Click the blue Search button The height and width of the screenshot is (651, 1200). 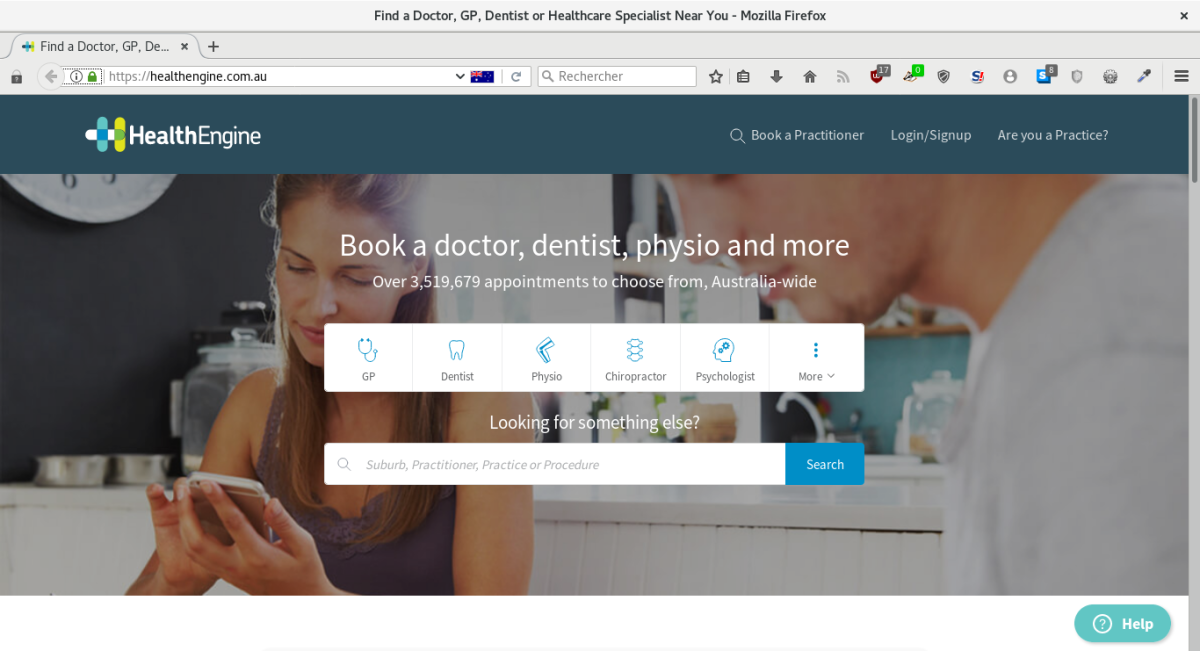[824, 464]
